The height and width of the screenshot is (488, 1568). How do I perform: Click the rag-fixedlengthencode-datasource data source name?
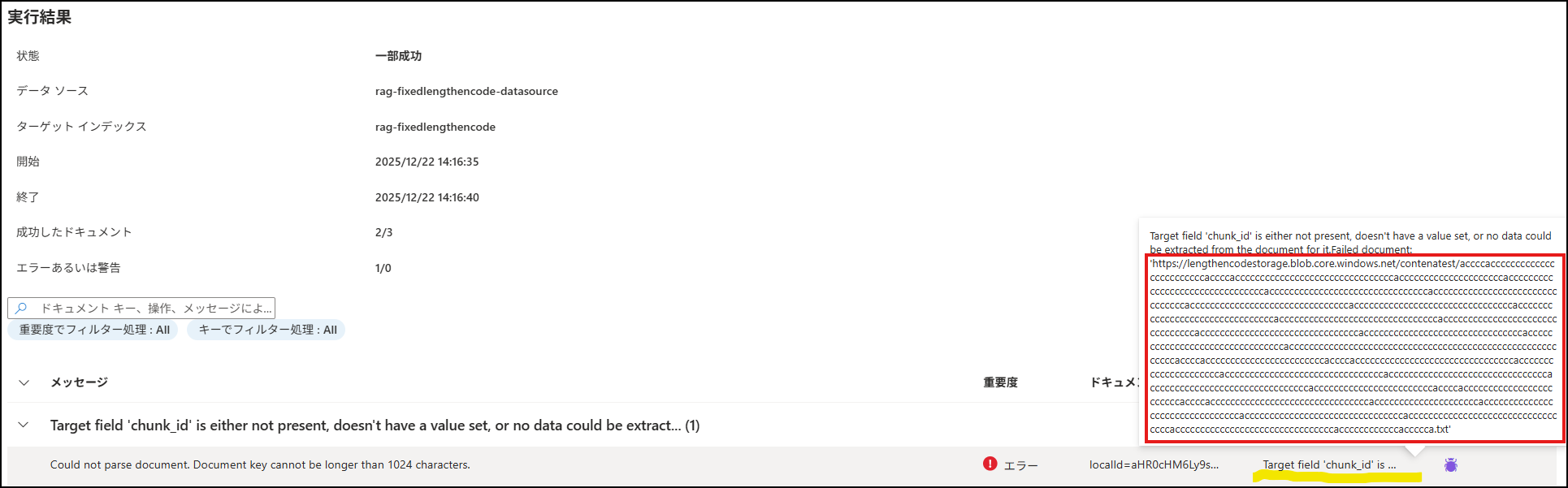(x=466, y=90)
